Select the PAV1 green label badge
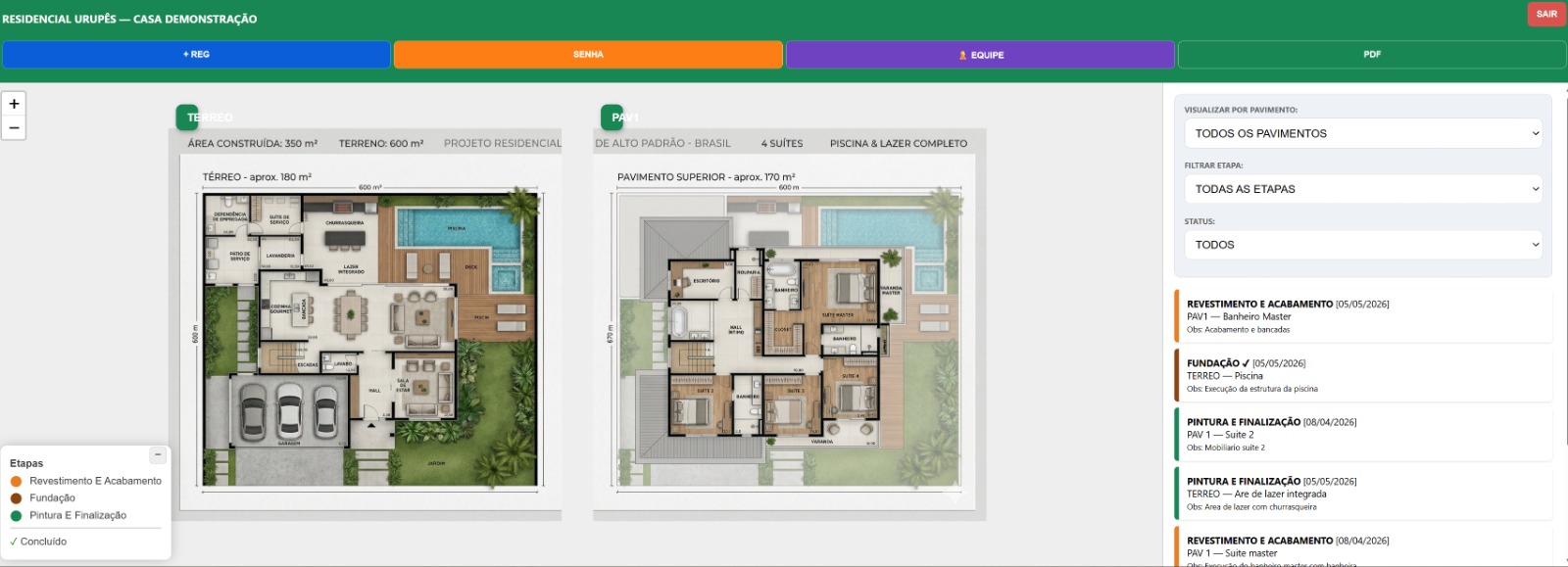Viewport: 1568px width, 567px height. 612,118
